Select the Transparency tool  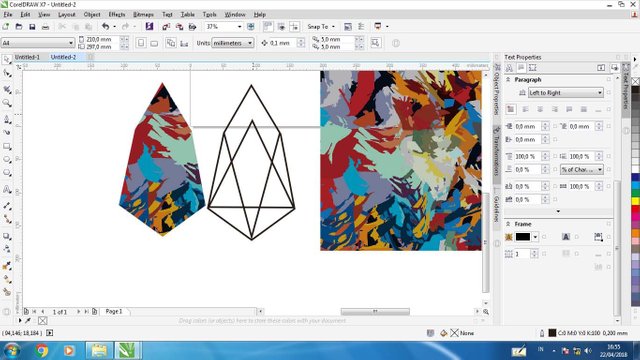(7, 249)
